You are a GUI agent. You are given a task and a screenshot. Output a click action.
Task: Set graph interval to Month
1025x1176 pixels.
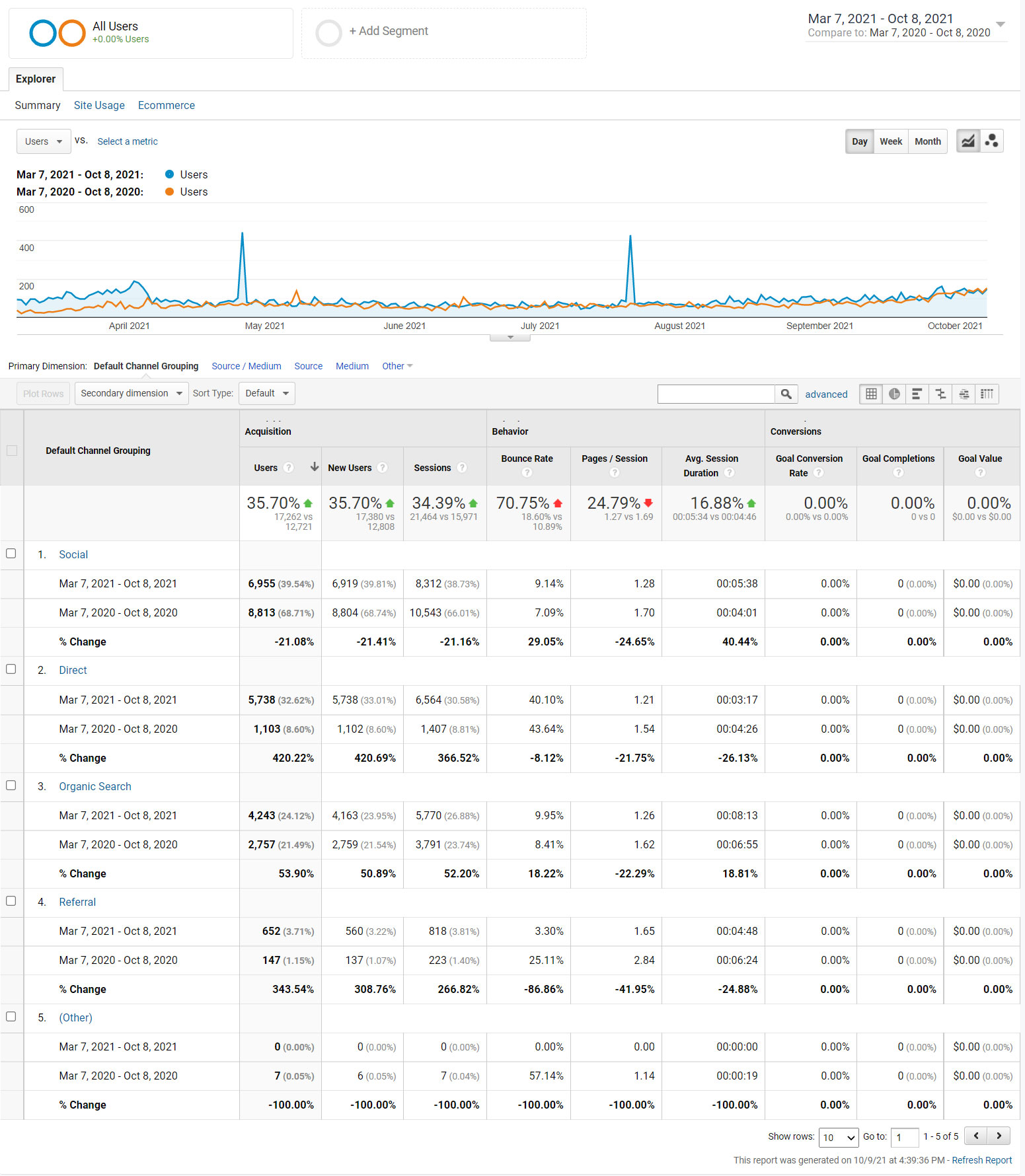tap(928, 141)
